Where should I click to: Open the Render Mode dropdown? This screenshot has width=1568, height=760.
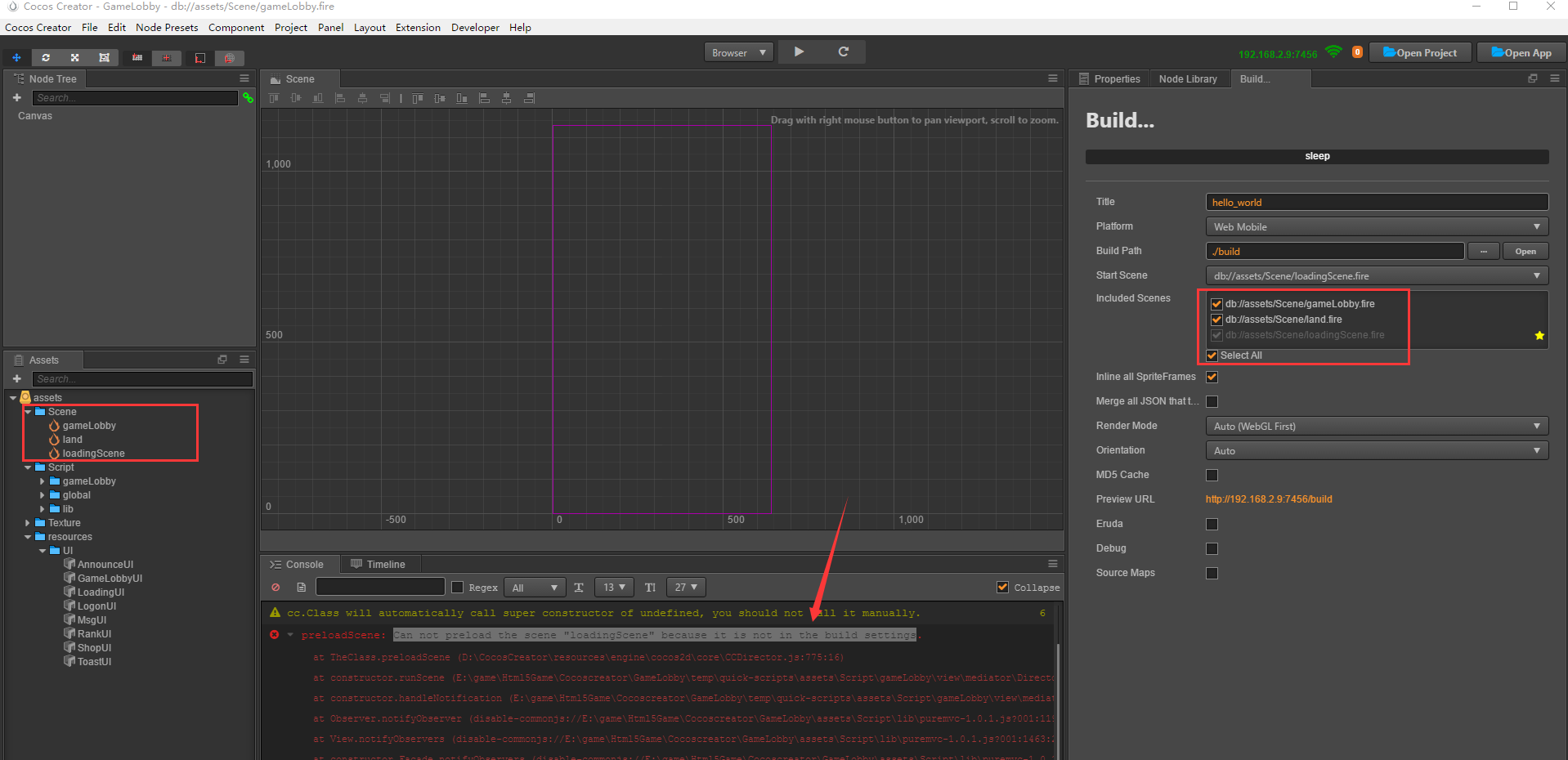(x=1377, y=426)
